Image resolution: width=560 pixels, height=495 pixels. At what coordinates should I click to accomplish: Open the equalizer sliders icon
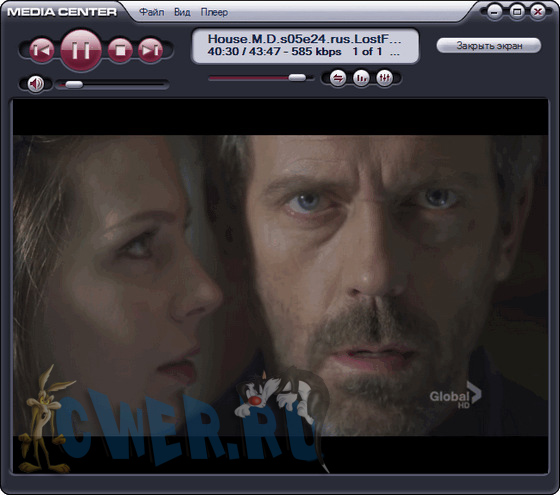coord(384,78)
